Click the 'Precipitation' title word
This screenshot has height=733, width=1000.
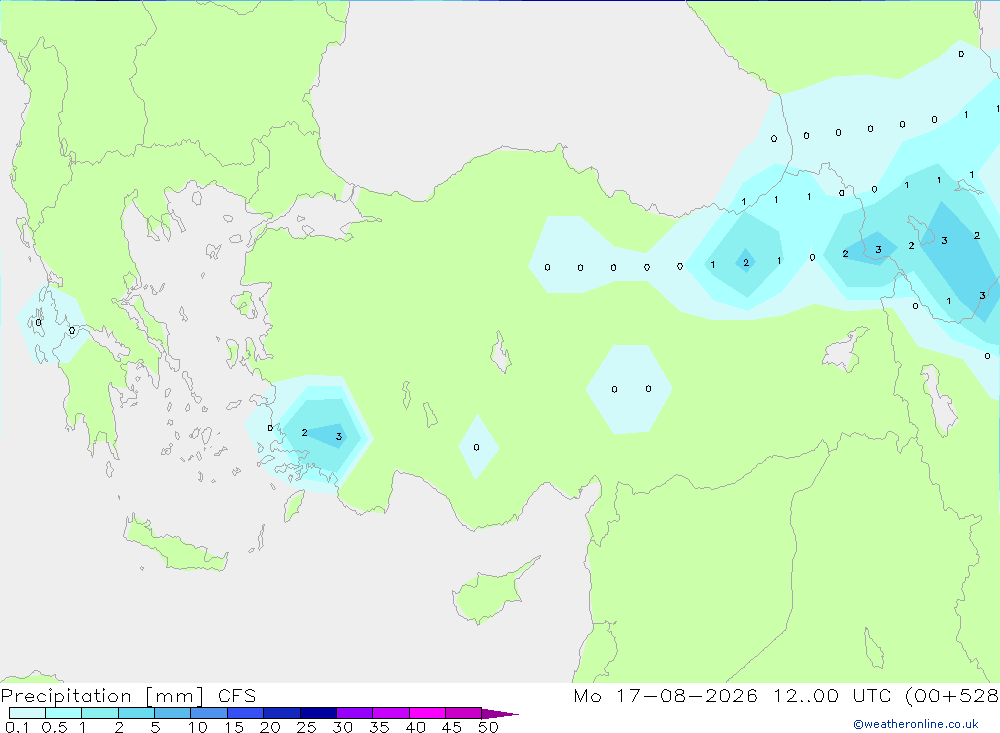coord(66,696)
